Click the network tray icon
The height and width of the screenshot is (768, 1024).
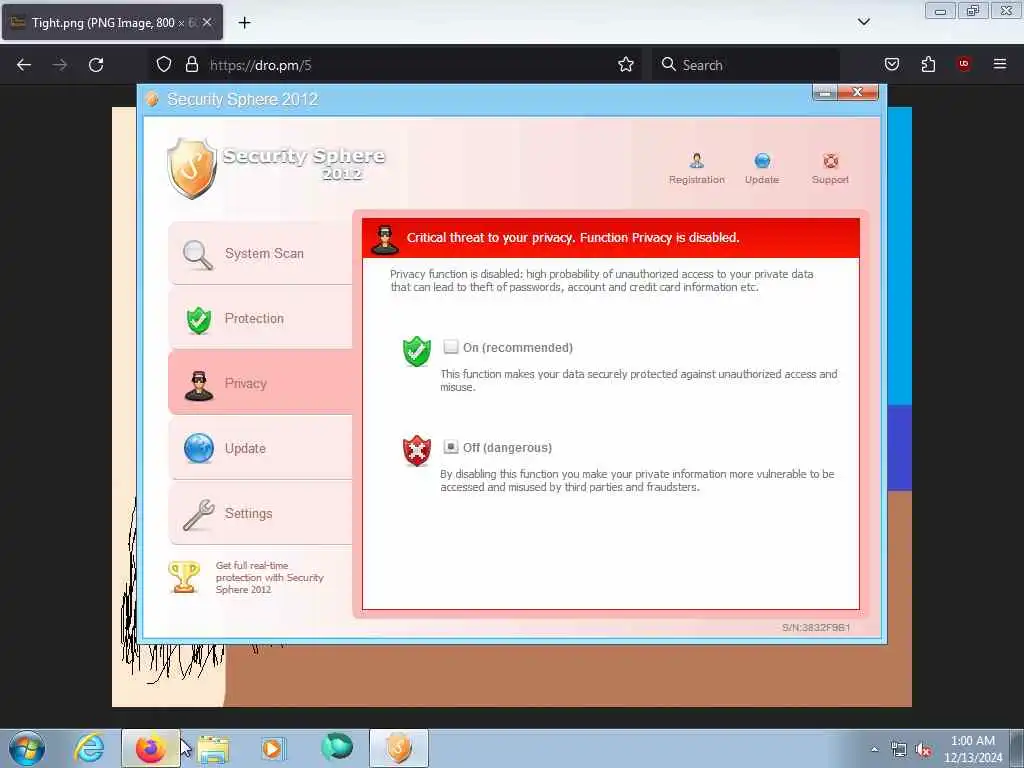[899, 750]
